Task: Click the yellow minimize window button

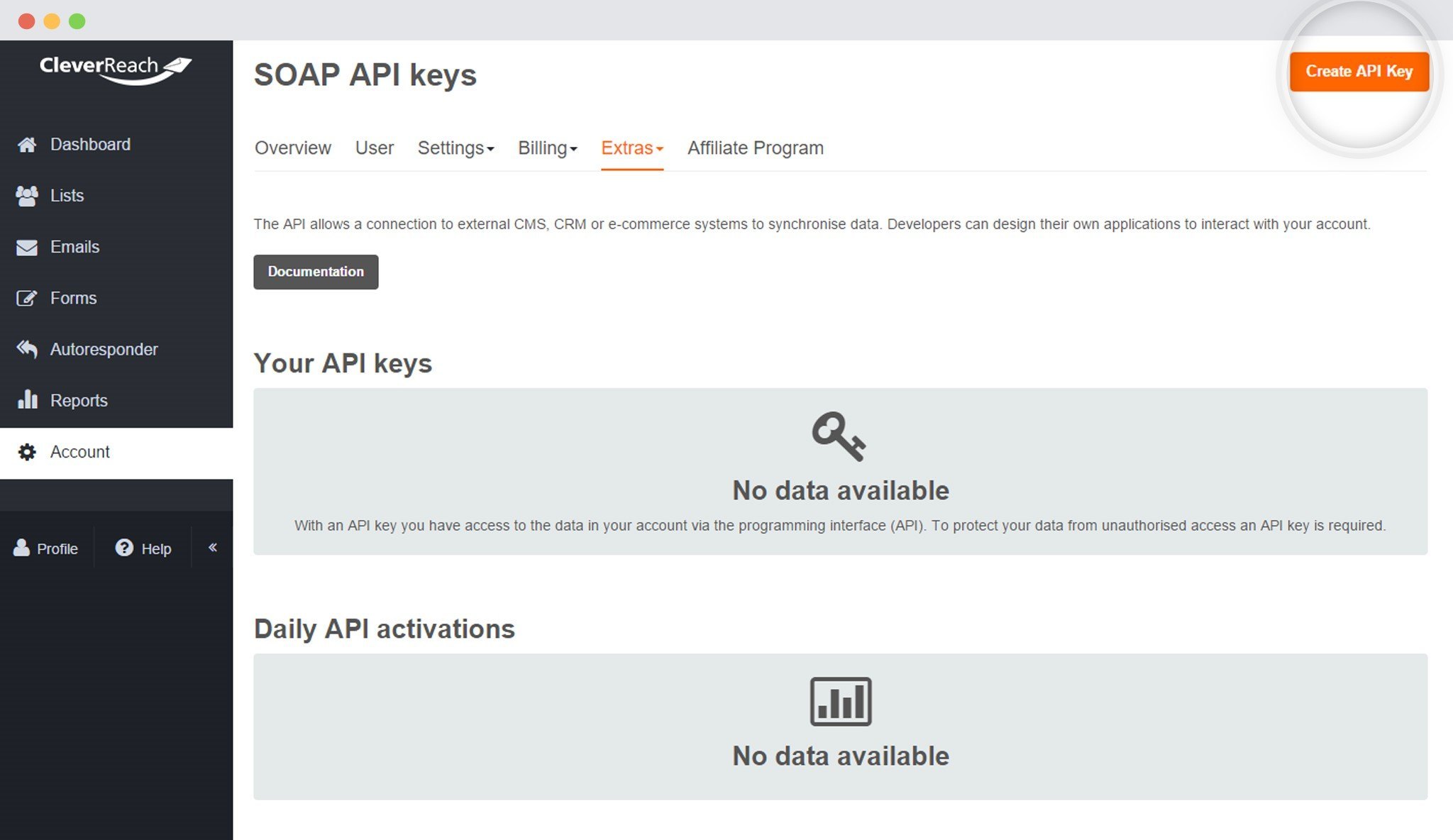Action: [52, 21]
